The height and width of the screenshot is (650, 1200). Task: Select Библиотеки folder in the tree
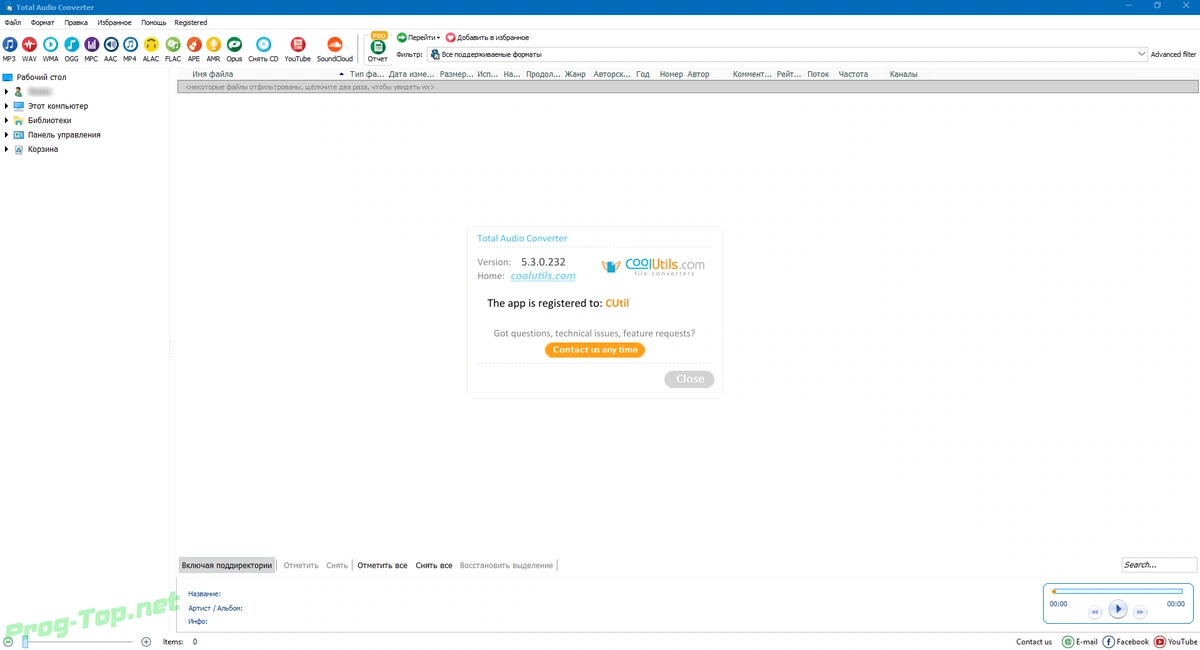(50, 120)
